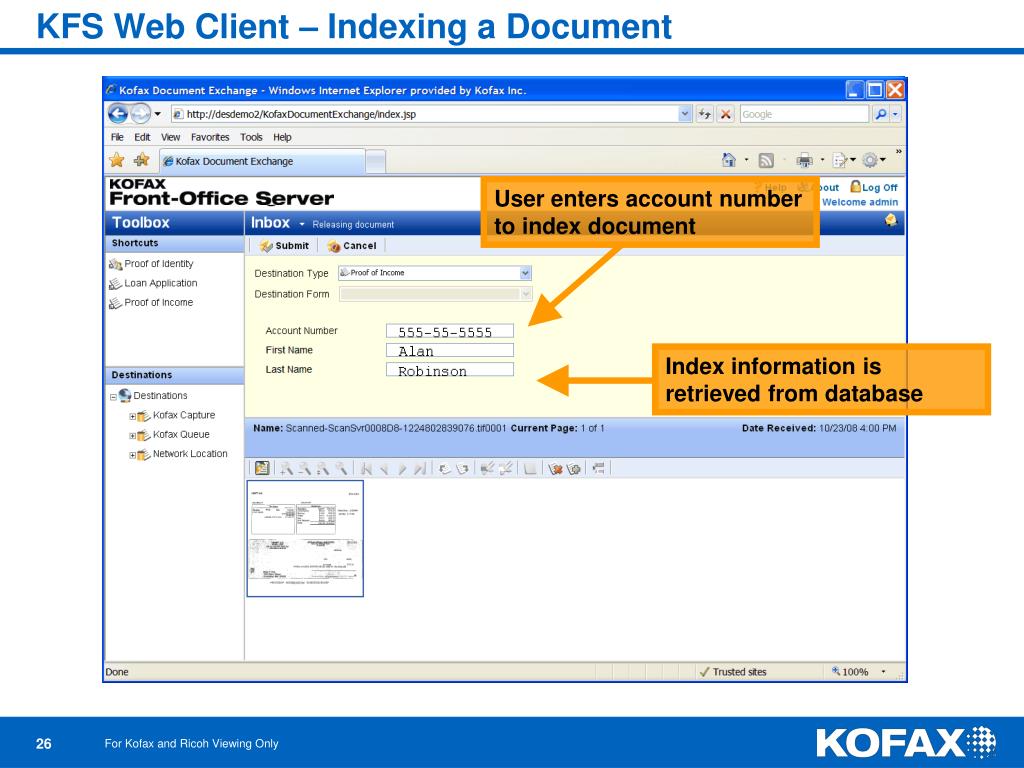This screenshot has height=768, width=1024.
Task: Open the Loan Application shortcut
Action: [x=153, y=283]
